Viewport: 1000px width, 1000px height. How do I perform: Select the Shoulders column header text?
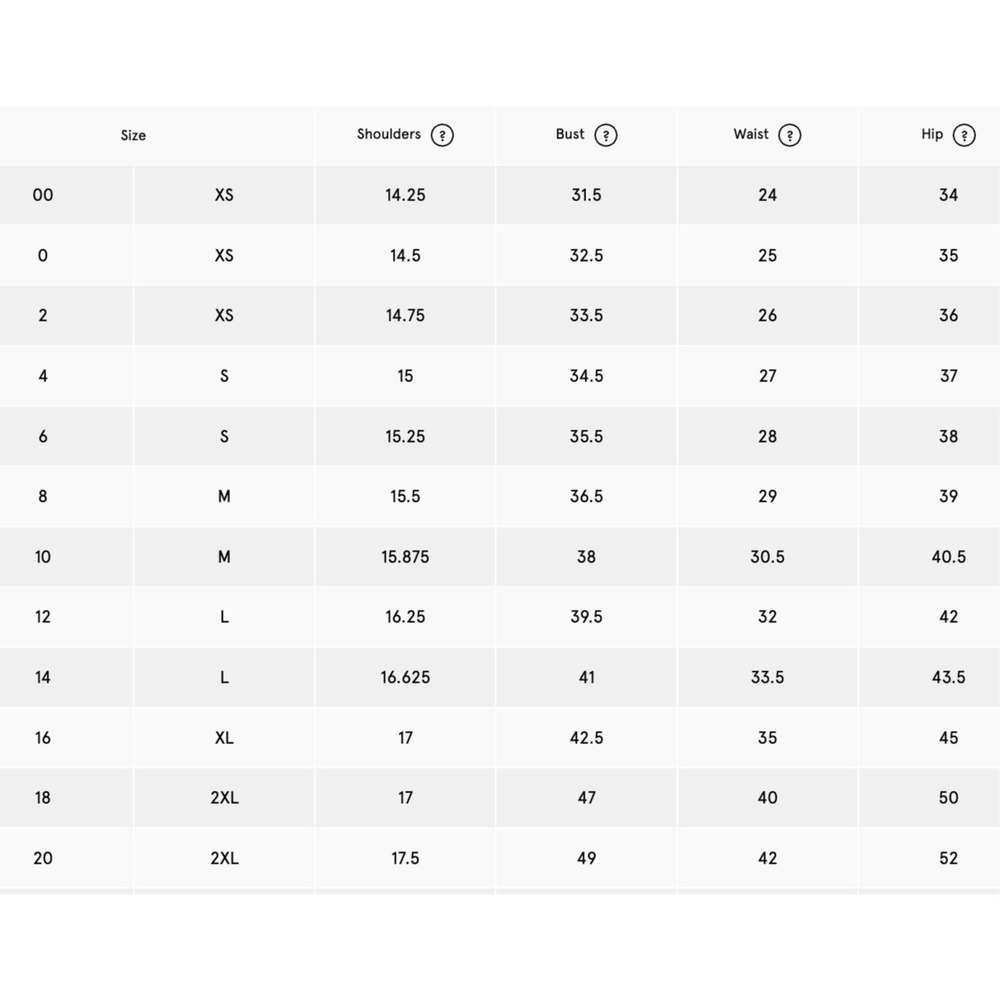388,134
